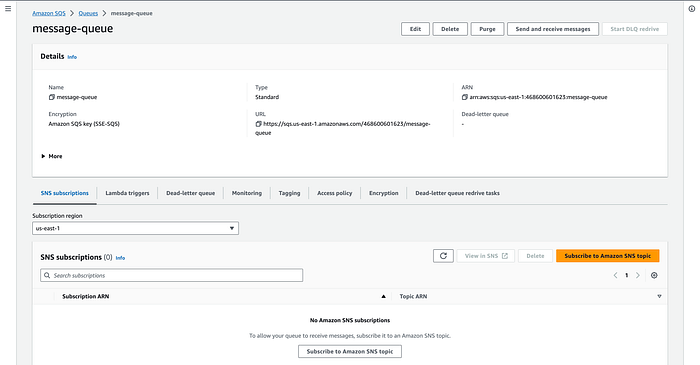Copy the queue ARN value
This screenshot has width=700, height=365.
465,97
